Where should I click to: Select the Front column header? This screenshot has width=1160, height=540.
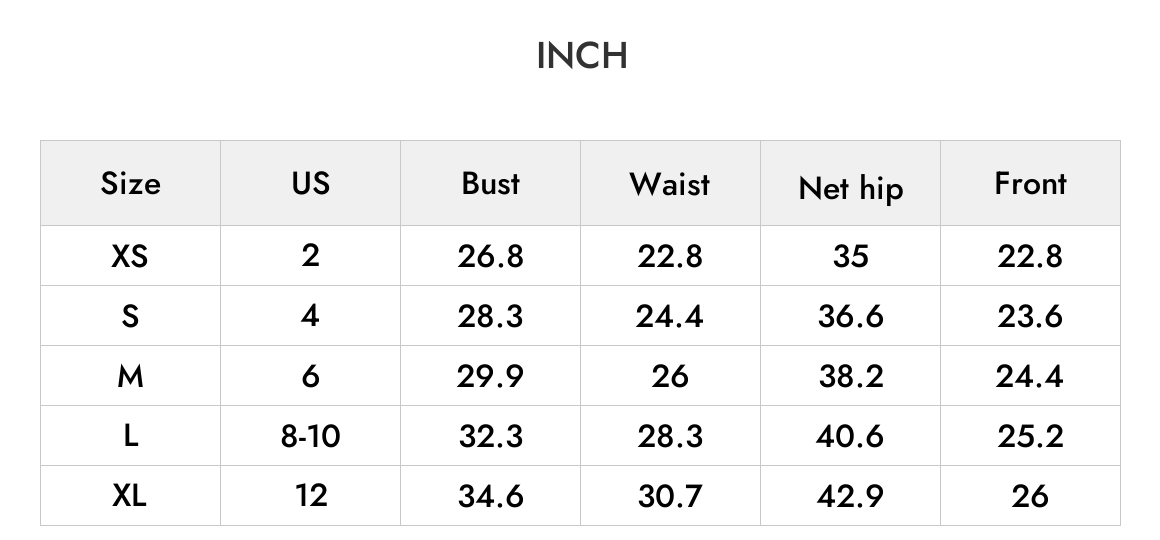(1031, 183)
